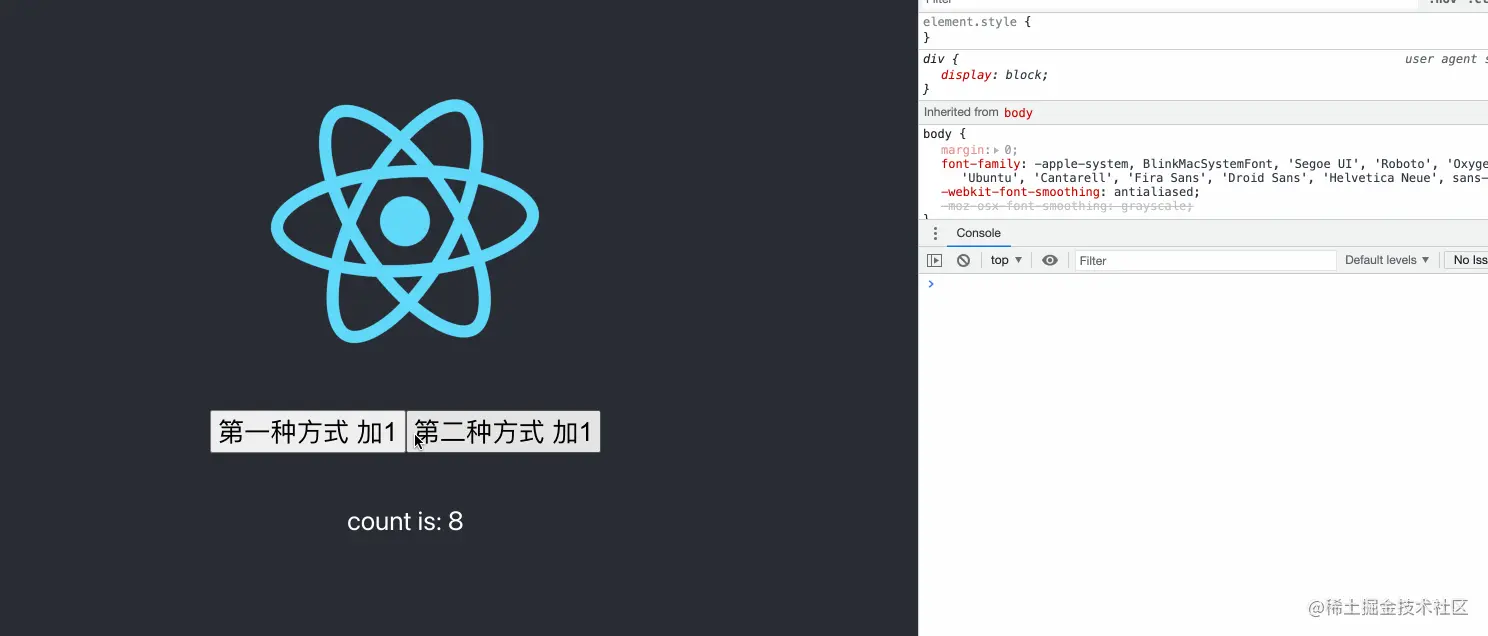This screenshot has height=636, width=1488.
Task: Create a live expression via eye icon
Action: pyautogui.click(x=1050, y=260)
